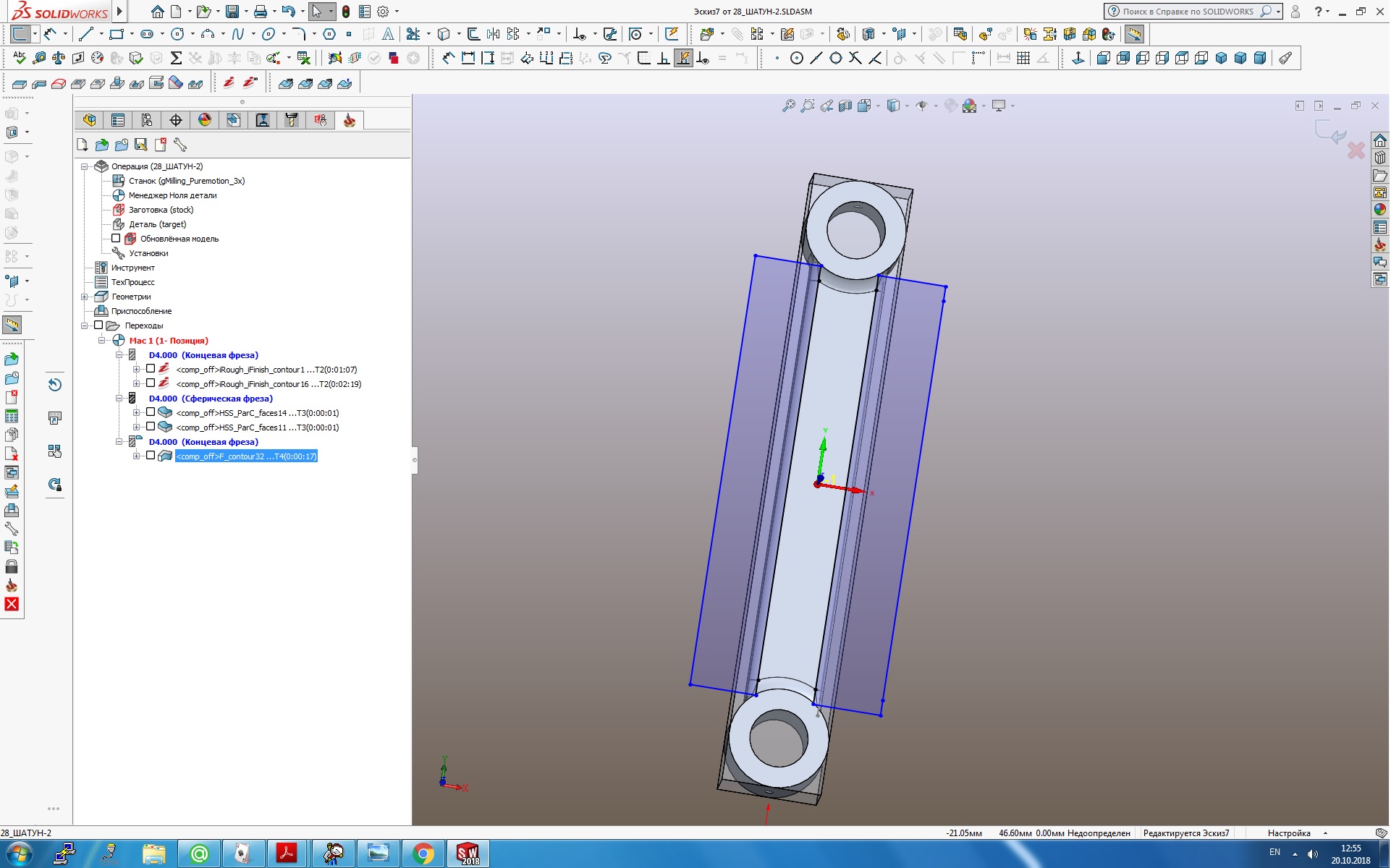The height and width of the screenshot is (868, 1391).
Task: Select the Заготовка (stock) tree item
Action: click(161, 210)
